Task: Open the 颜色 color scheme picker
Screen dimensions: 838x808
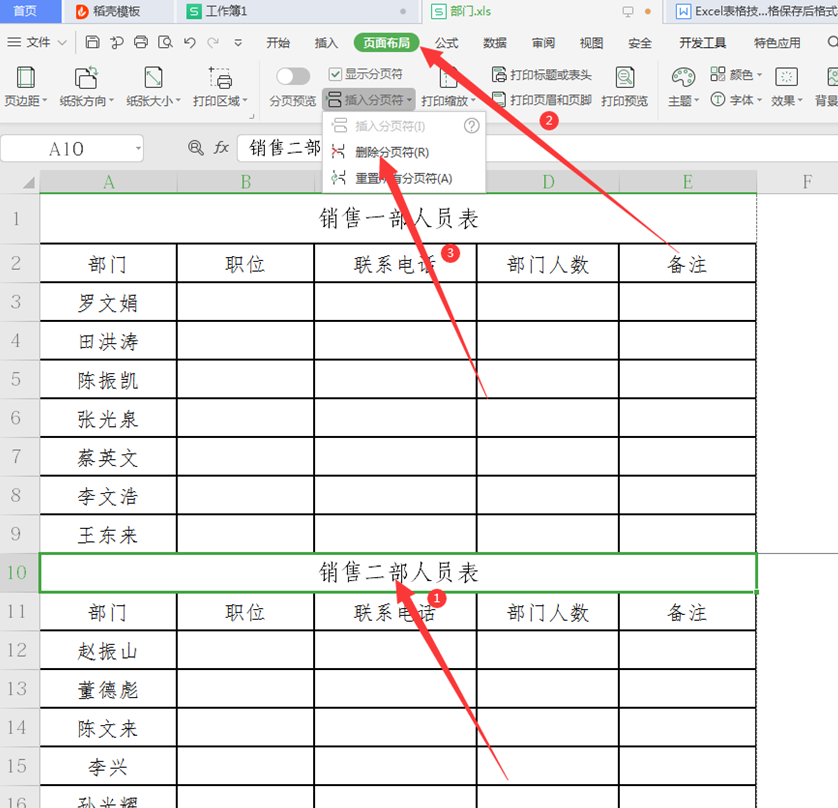Action: click(x=742, y=75)
